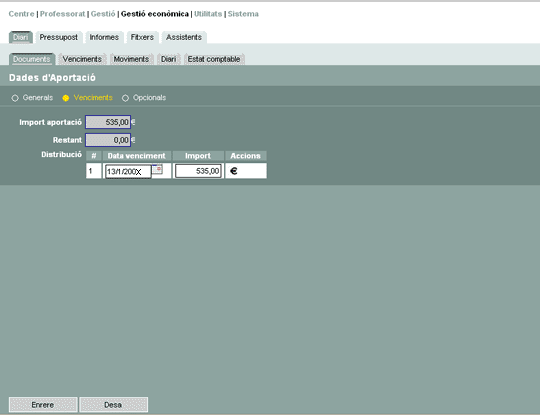Open the Estat comptable sub-tab
This screenshot has height=415, width=540.
point(214,59)
